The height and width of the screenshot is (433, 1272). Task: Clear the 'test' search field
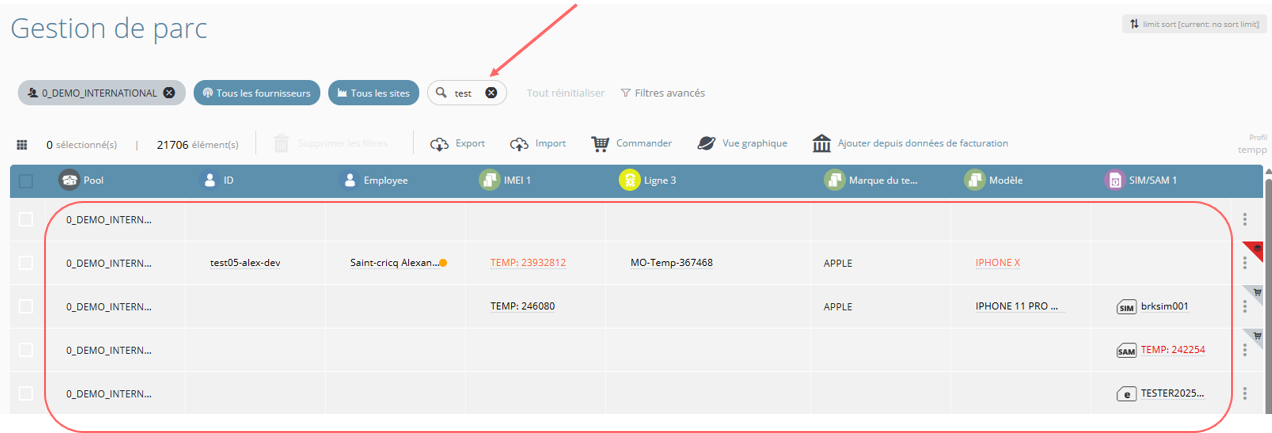[491, 93]
